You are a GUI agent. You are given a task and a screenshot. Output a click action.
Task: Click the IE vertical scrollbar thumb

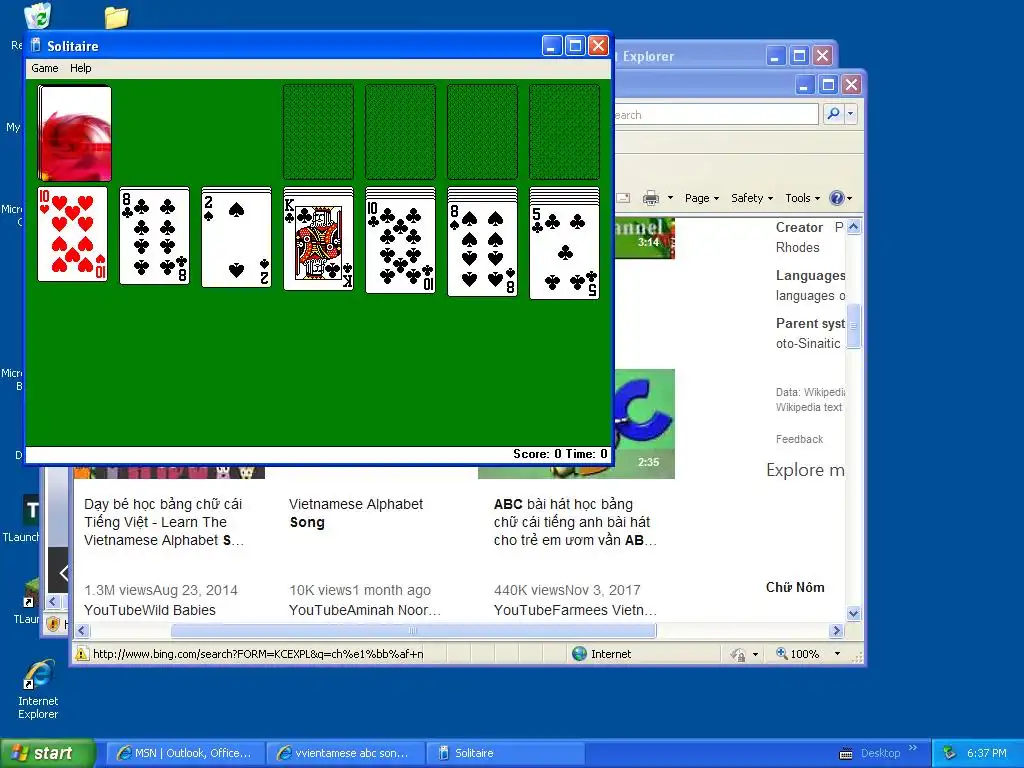[x=854, y=326]
